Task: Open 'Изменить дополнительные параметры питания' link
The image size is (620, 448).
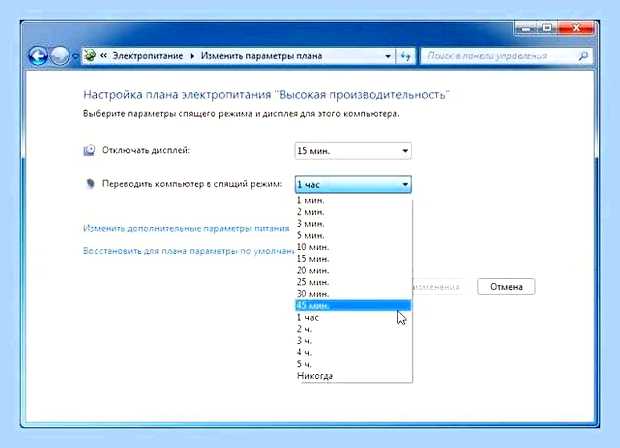Action: point(186,229)
